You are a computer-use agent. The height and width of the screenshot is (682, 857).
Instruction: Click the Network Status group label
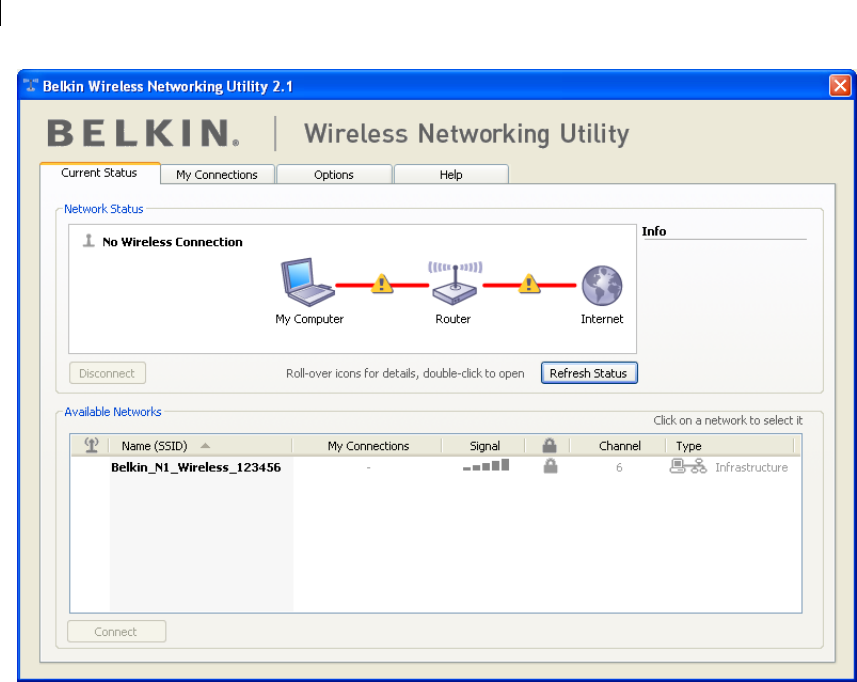pyautogui.click(x=103, y=209)
